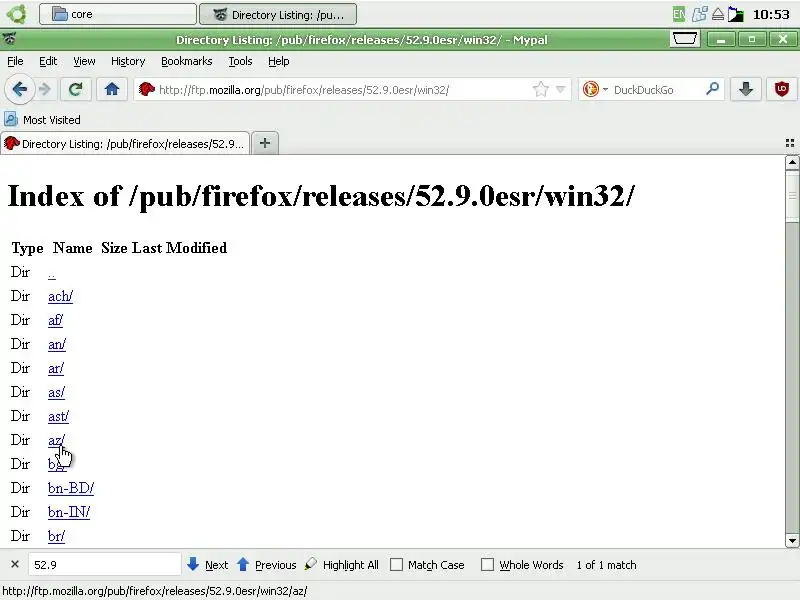Click the search magnifier icon

click(x=712, y=89)
